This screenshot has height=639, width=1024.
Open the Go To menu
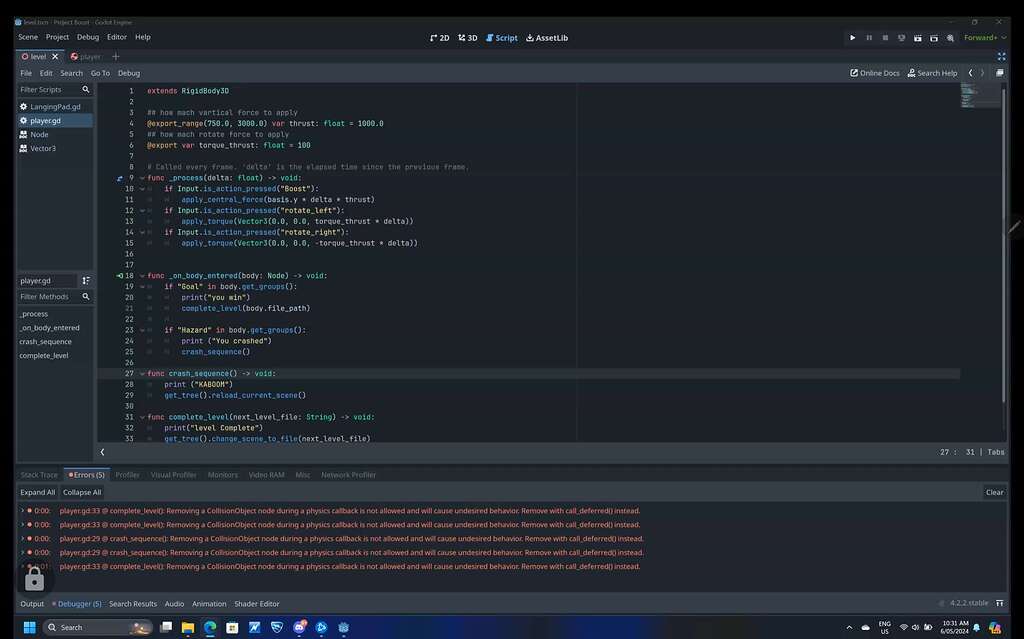pyautogui.click(x=100, y=73)
